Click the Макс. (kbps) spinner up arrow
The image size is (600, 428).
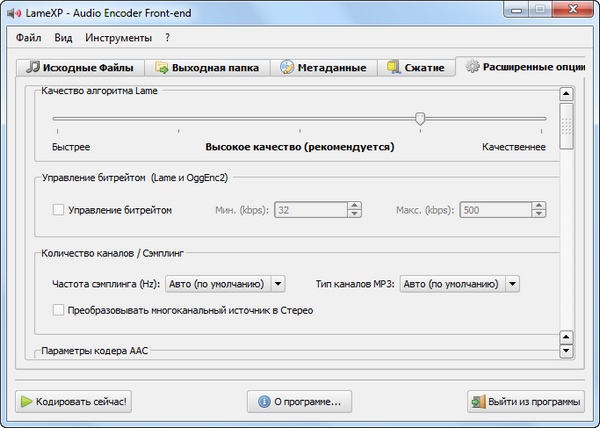point(540,207)
